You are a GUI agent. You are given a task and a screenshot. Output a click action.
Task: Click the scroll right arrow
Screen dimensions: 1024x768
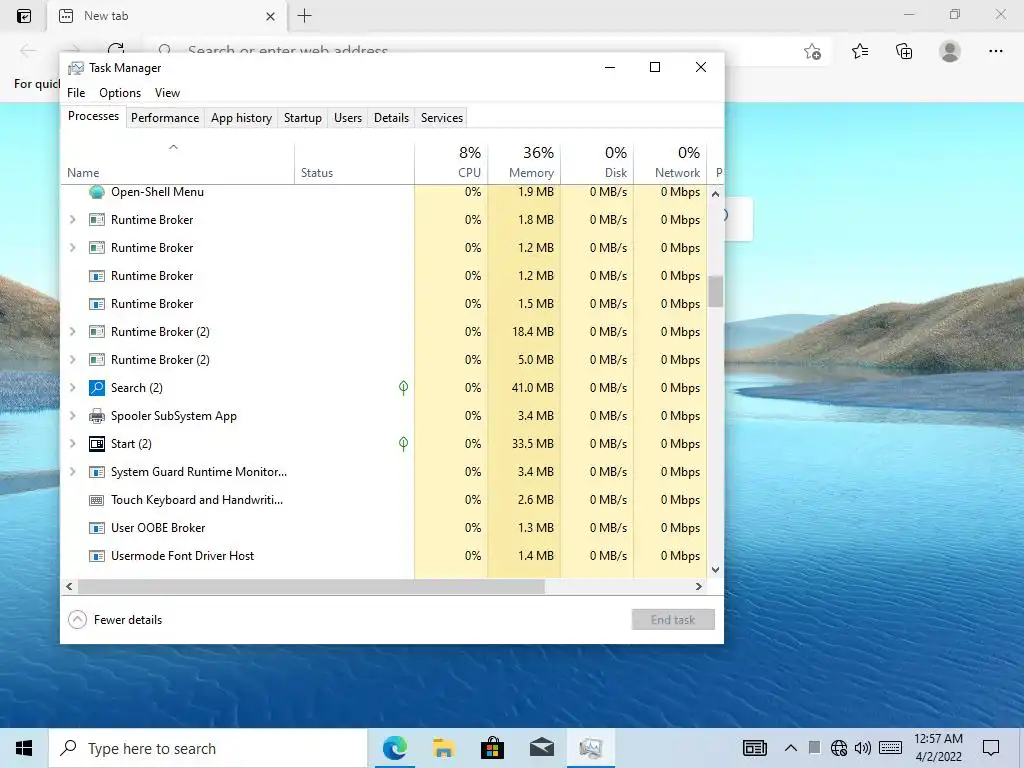699,586
